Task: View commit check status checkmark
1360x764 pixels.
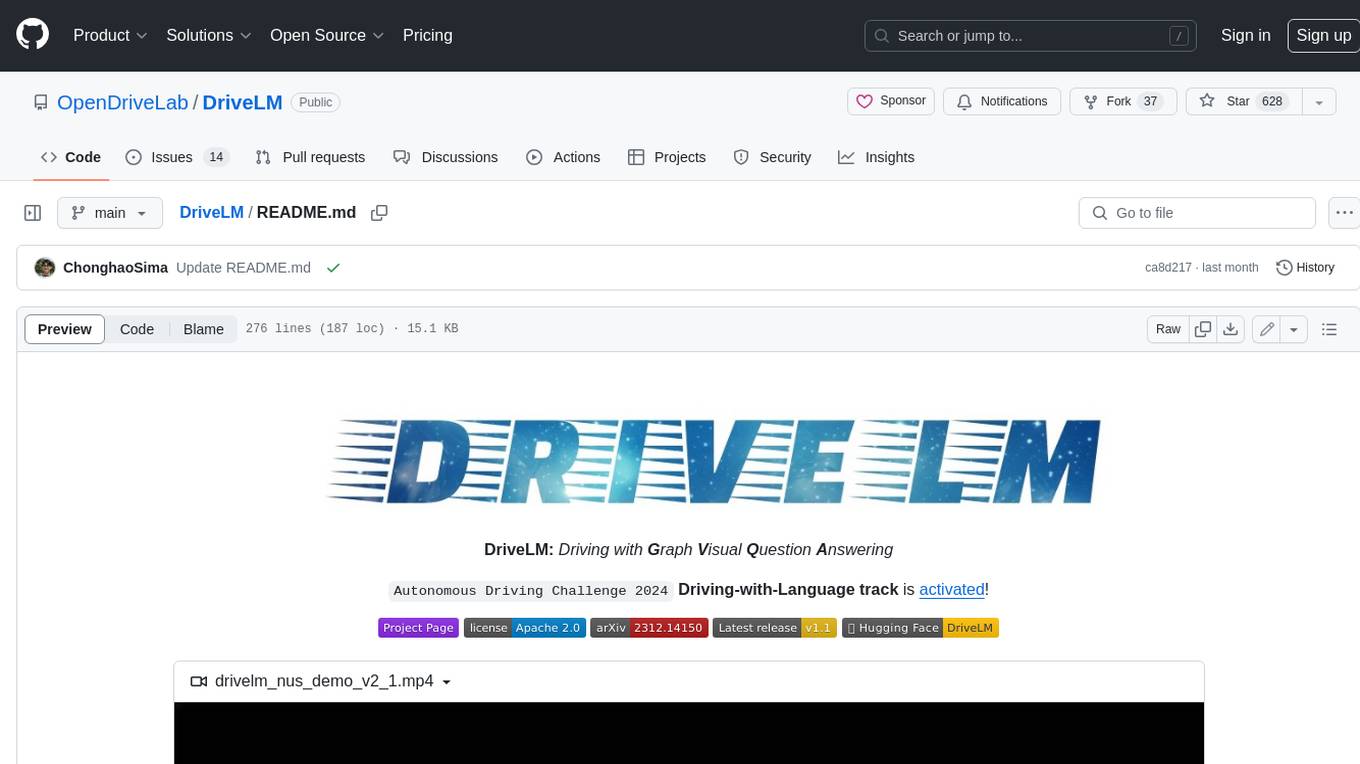Action: pyautogui.click(x=333, y=267)
